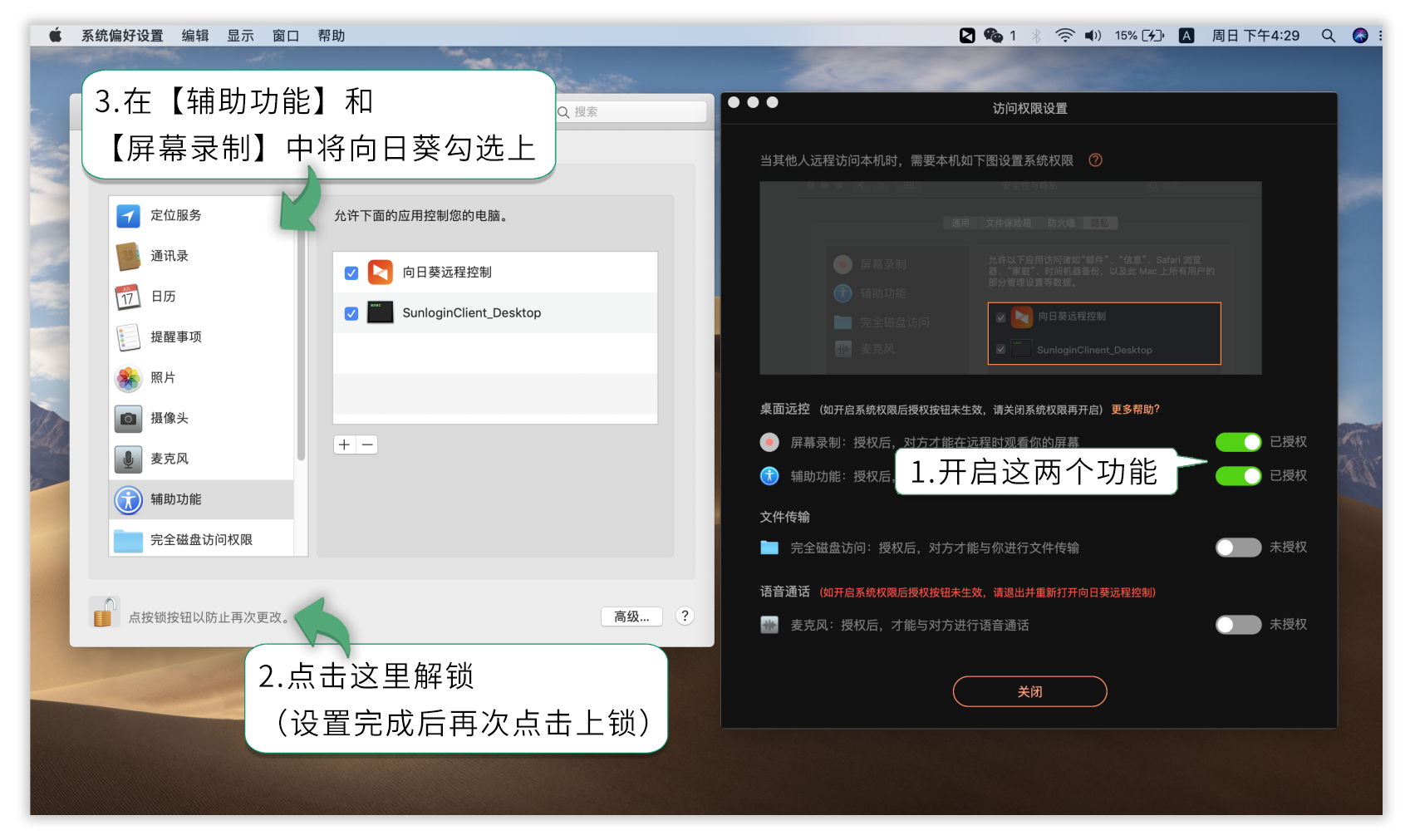Viewport: 1410px width, 840px height.
Task: Open Spotlight search magnifier
Action: coord(1328,35)
